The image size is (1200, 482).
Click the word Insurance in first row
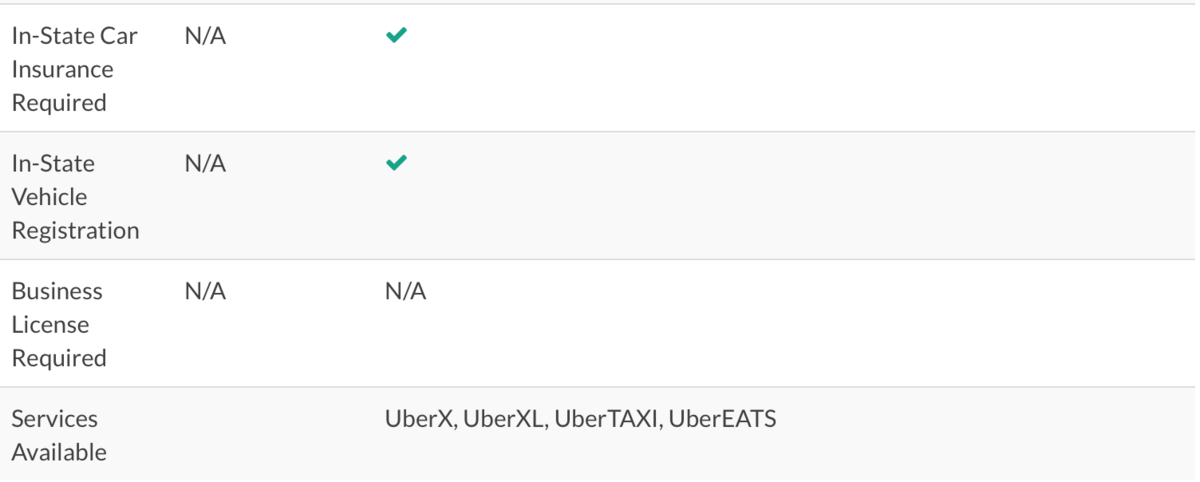(62, 69)
